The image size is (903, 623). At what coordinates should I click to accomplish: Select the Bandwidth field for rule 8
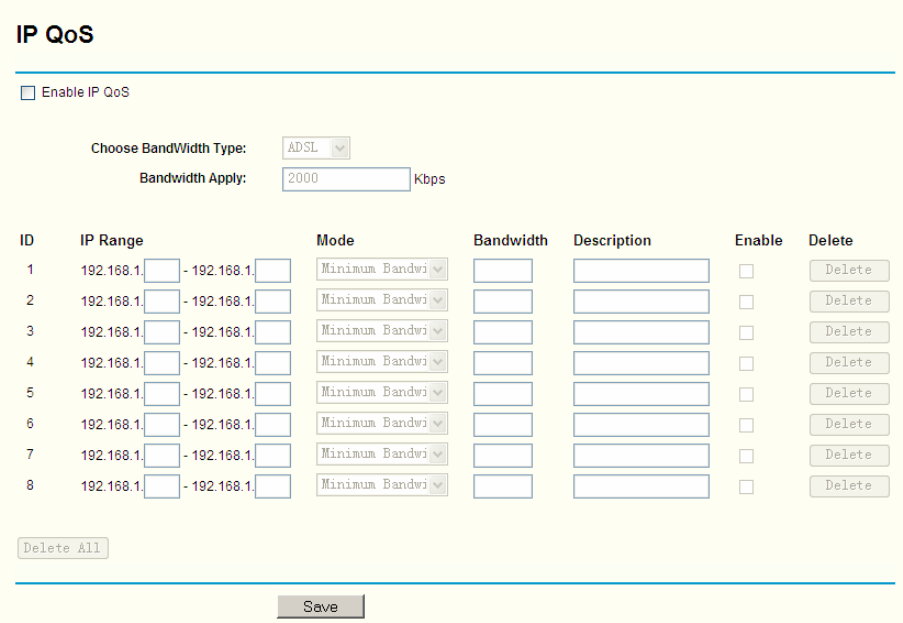pos(502,486)
